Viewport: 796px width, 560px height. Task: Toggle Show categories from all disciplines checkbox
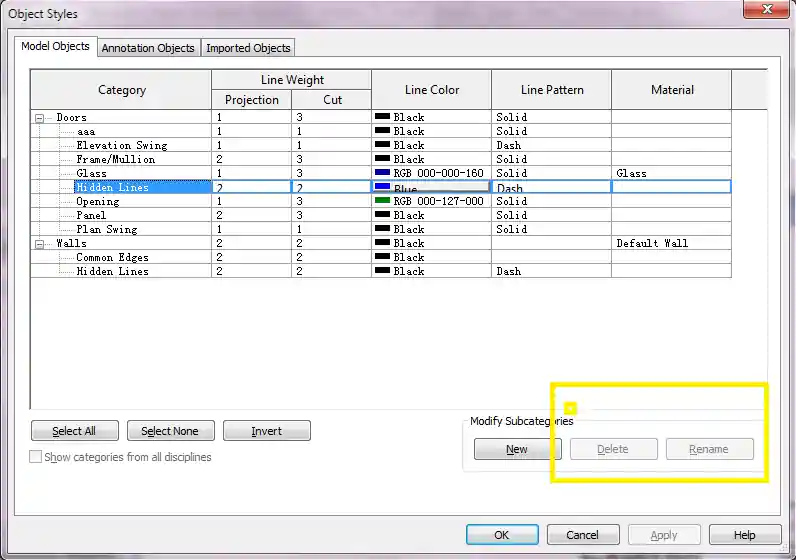pos(37,457)
